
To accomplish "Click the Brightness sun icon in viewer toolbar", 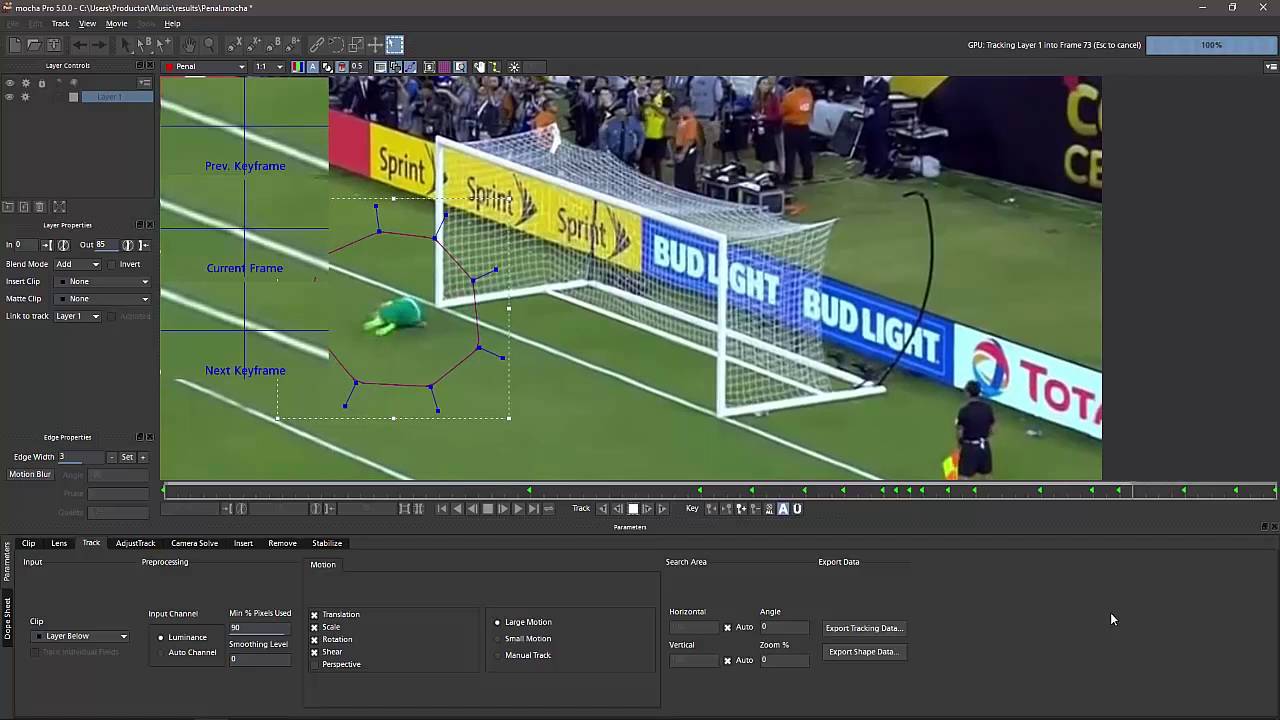I will 514,67.
